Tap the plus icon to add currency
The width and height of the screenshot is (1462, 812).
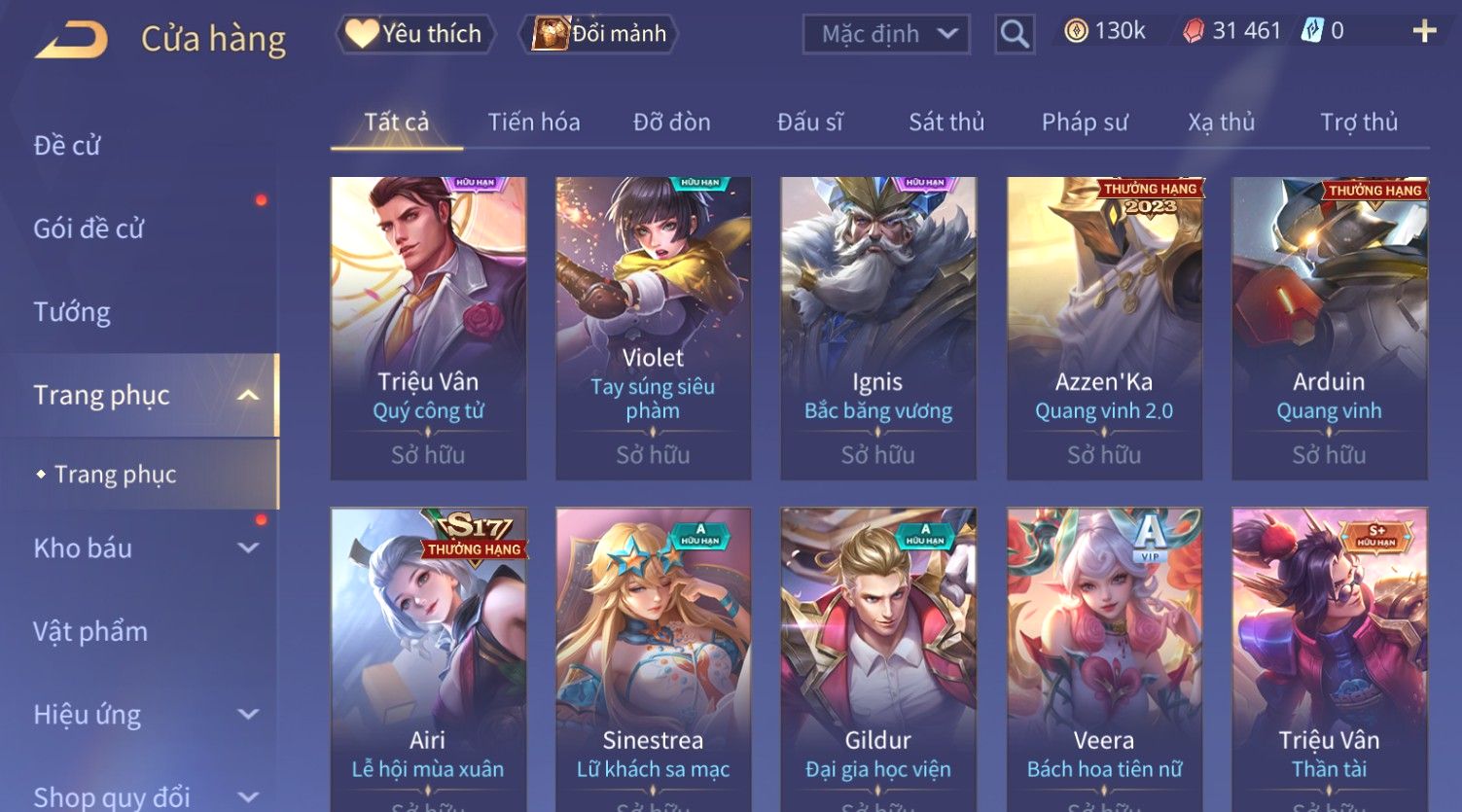pos(1424,32)
